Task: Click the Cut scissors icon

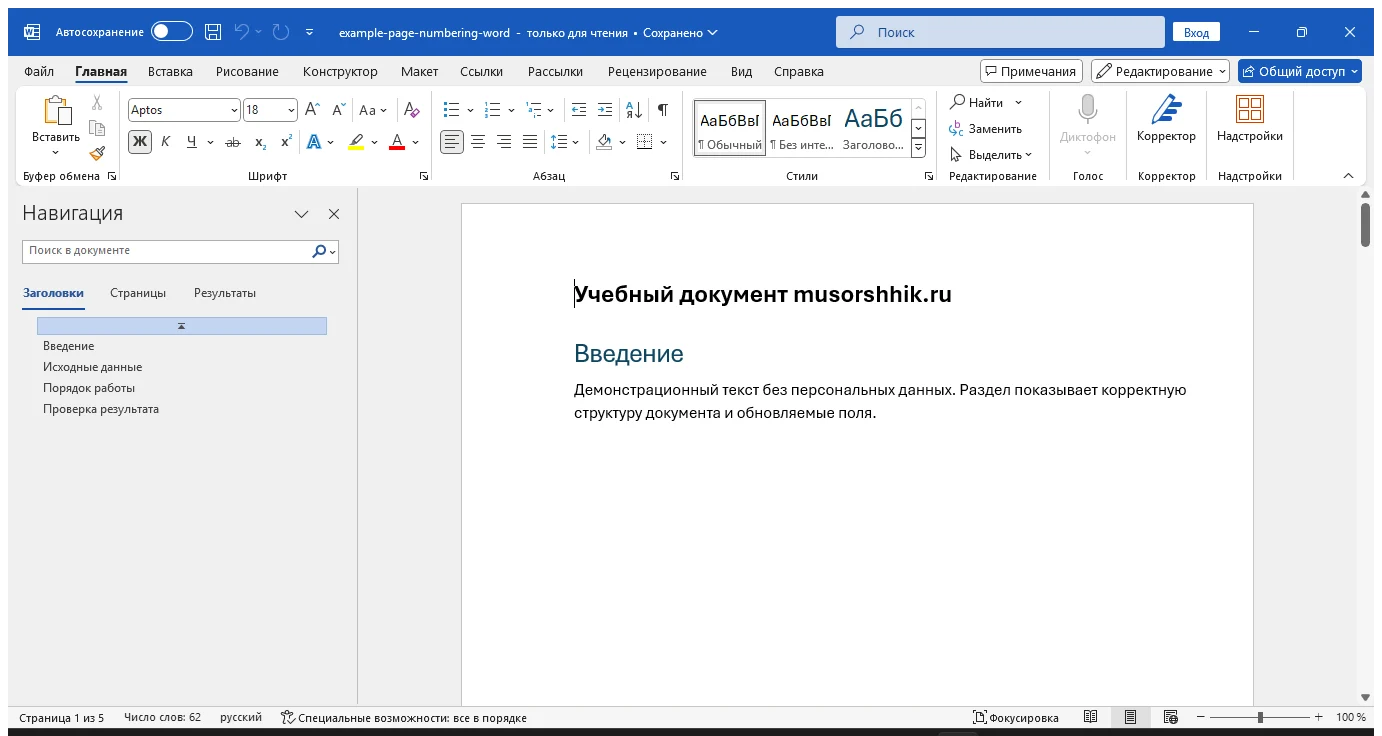Action: [x=97, y=102]
